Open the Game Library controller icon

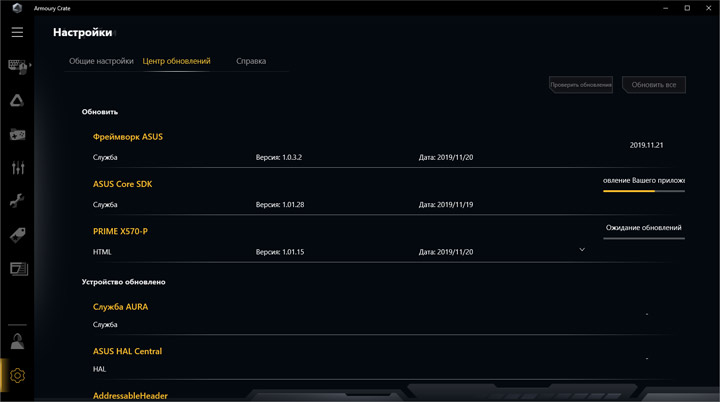click(17, 135)
